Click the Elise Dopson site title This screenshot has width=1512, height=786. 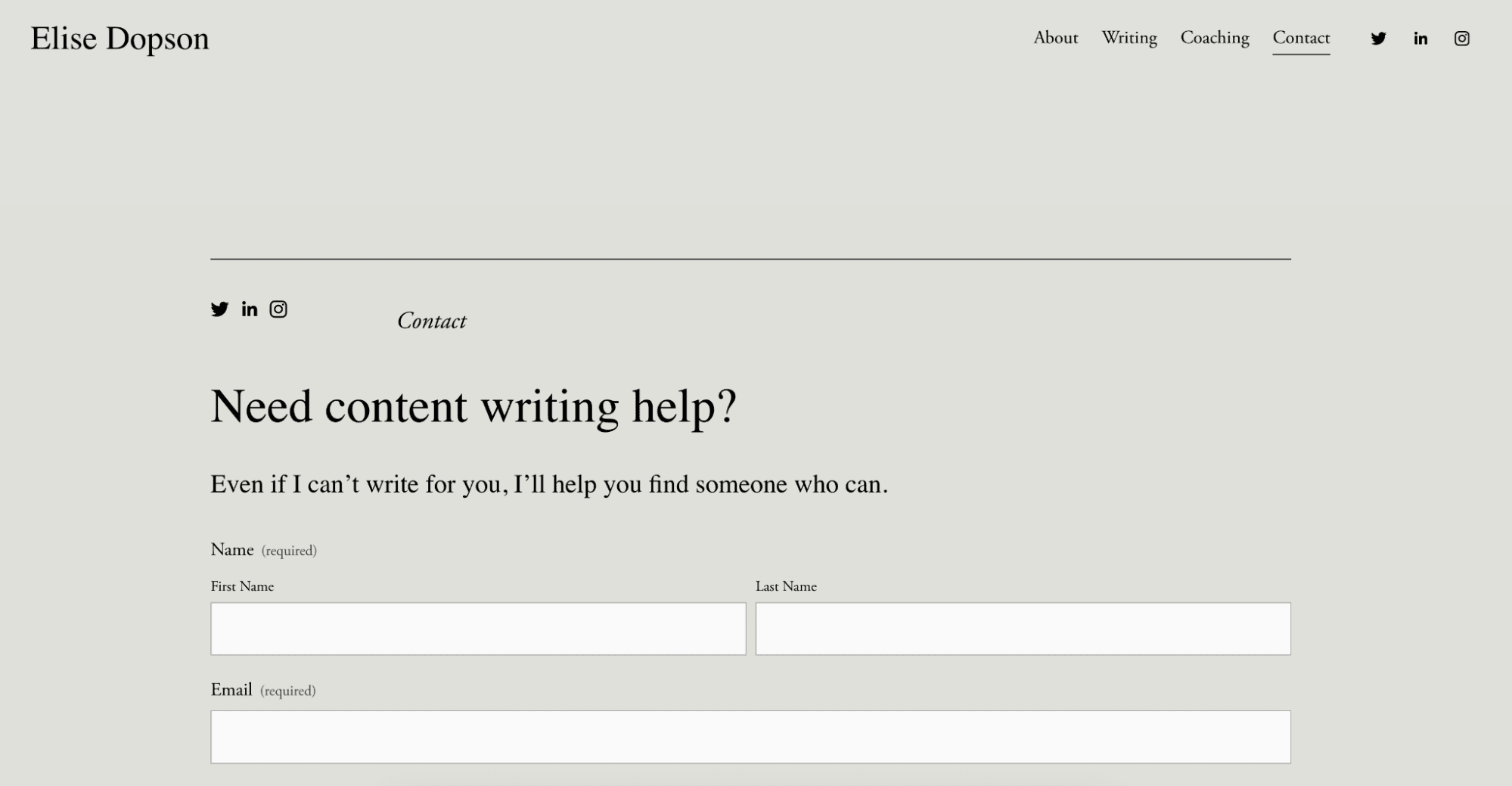point(120,39)
